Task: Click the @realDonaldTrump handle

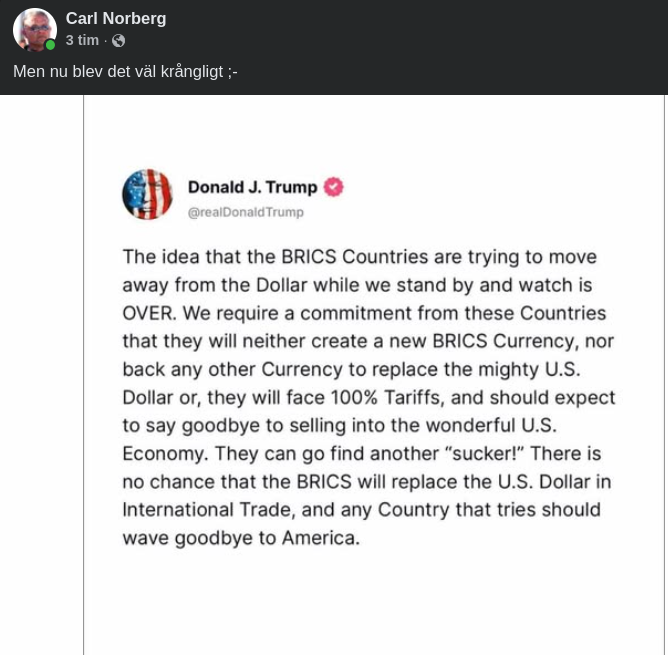Action: coord(245,212)
